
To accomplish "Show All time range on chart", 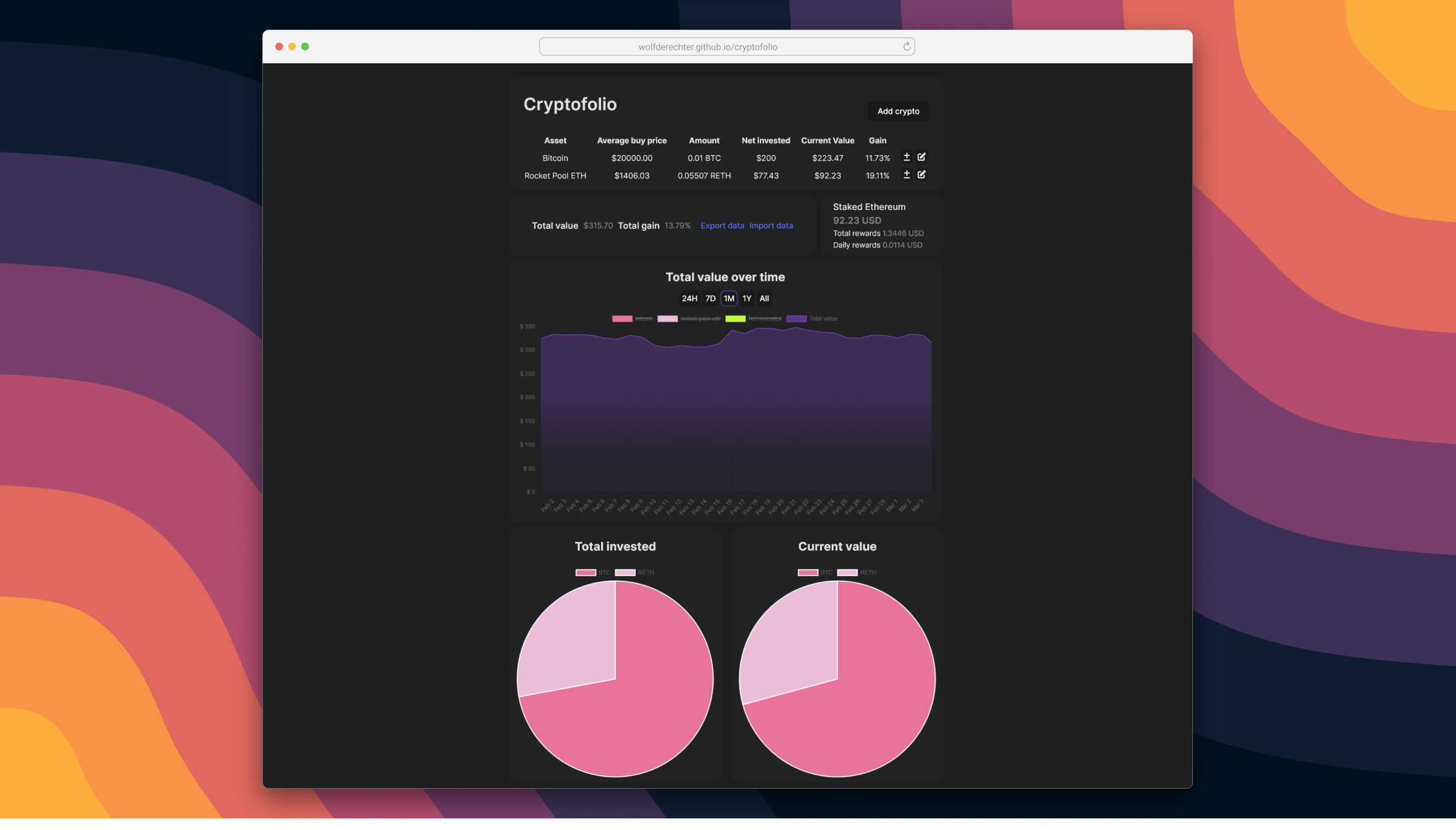I will tap(764, 298).
